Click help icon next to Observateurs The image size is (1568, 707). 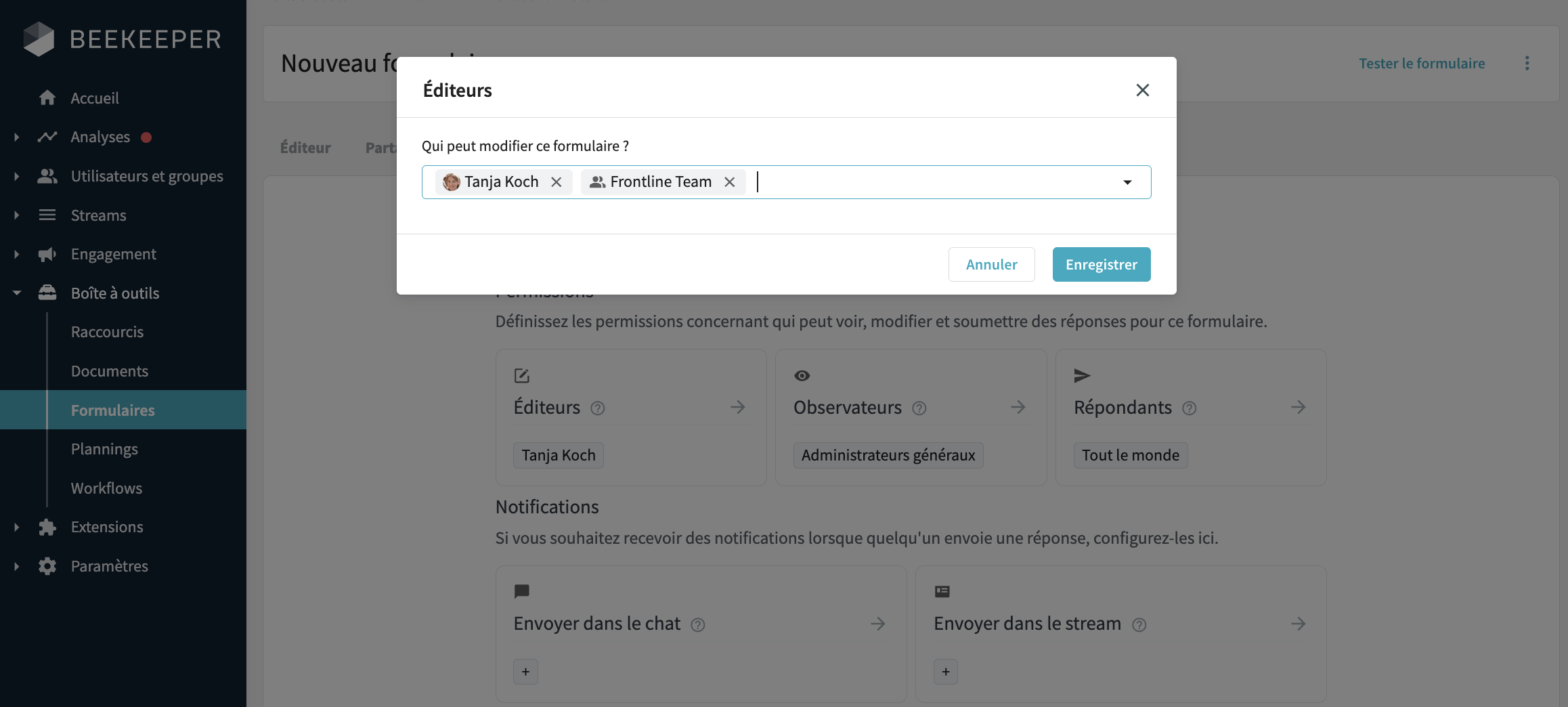[919, 408]
